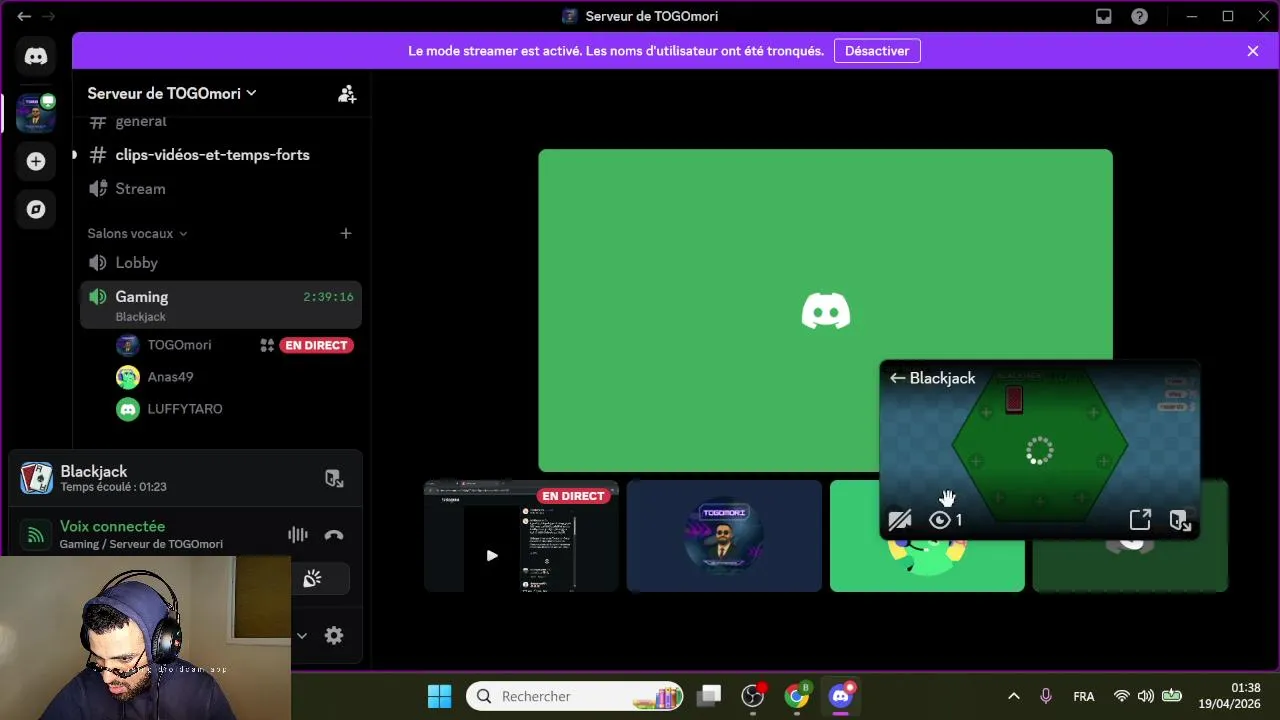Click the EN DIRECT badge beside TOGOmori
The height and width of the screenshot is (720, 1280).
tap(316, 345)
